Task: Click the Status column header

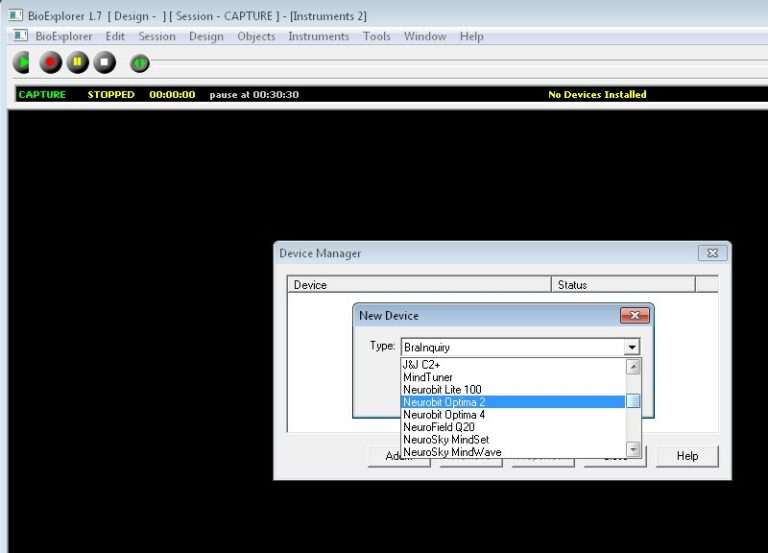Action: [x=623, y=285]
